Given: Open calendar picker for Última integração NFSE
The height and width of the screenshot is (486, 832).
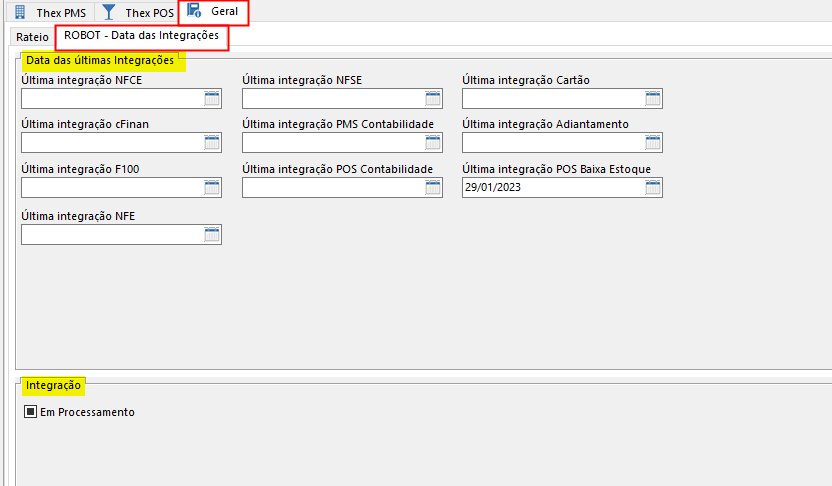Looking at the screenshot, I should [433, 98].
